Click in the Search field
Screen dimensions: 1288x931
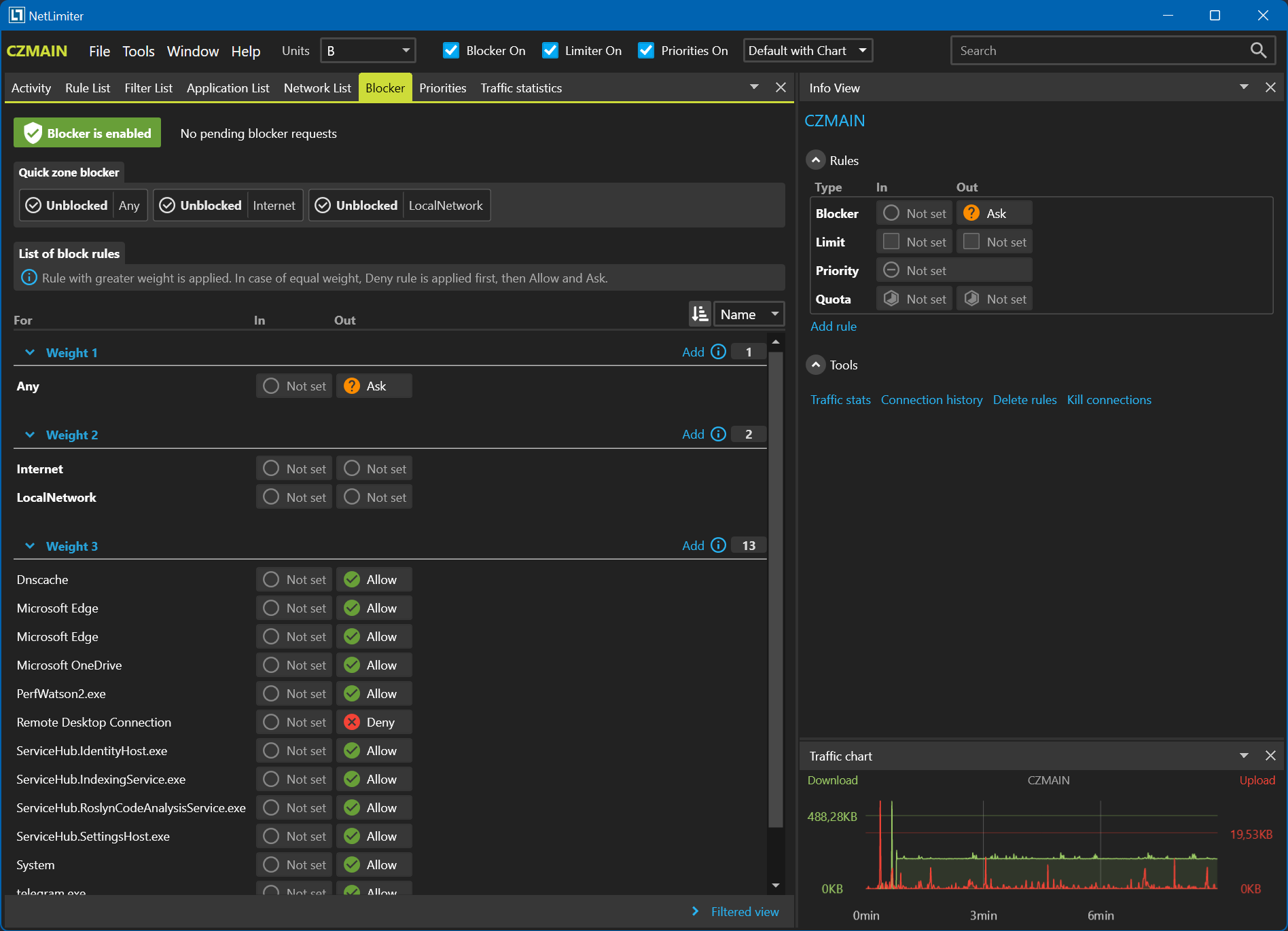[x=1101, y=50]
